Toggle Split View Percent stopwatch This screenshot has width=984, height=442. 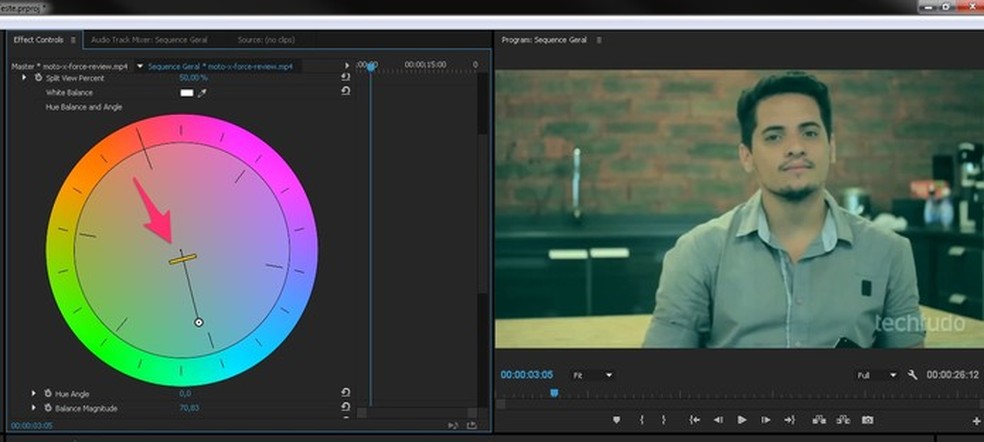(38, 77)
